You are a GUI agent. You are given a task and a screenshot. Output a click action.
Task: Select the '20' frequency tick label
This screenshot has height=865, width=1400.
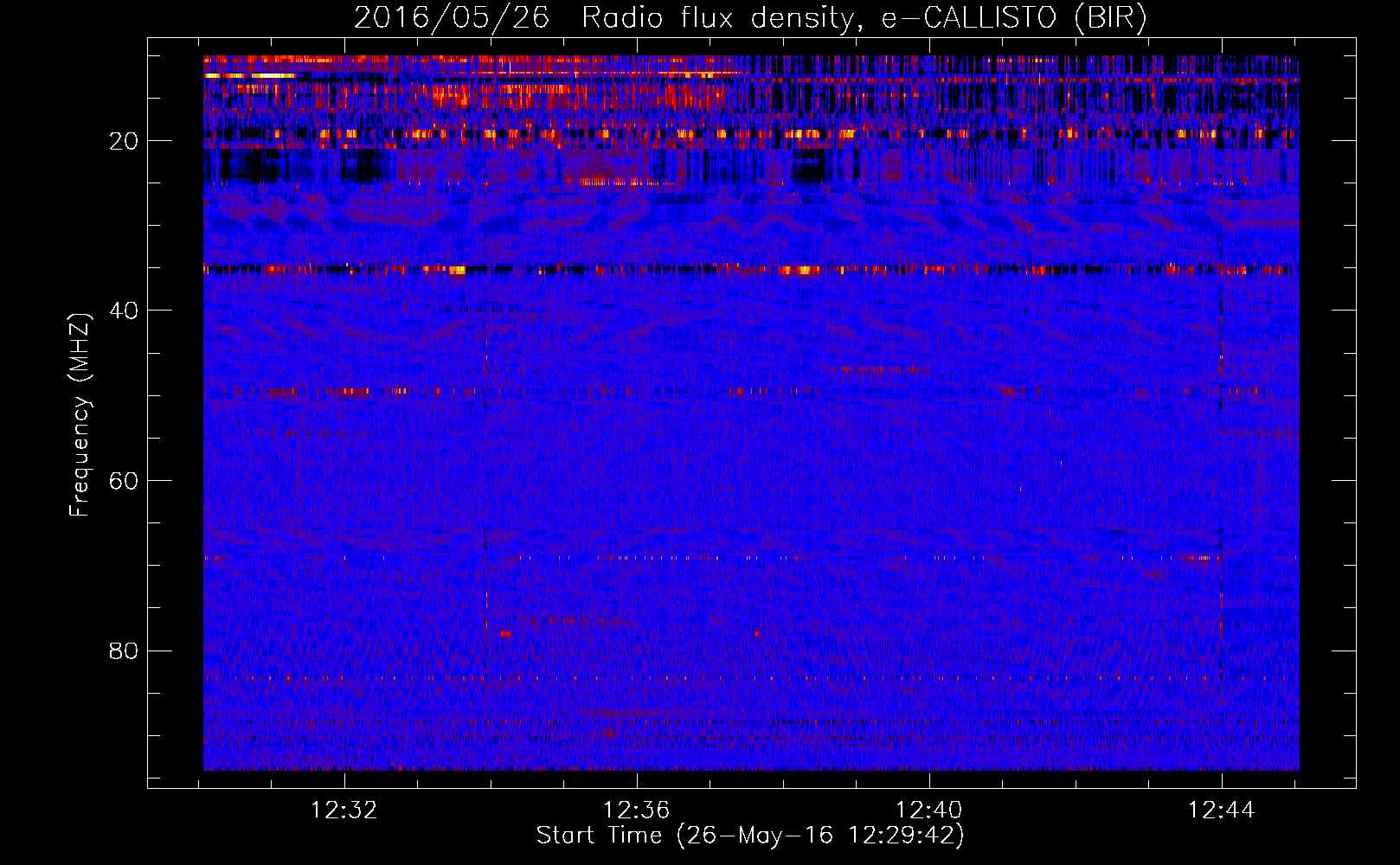click(x=124, y=141)
